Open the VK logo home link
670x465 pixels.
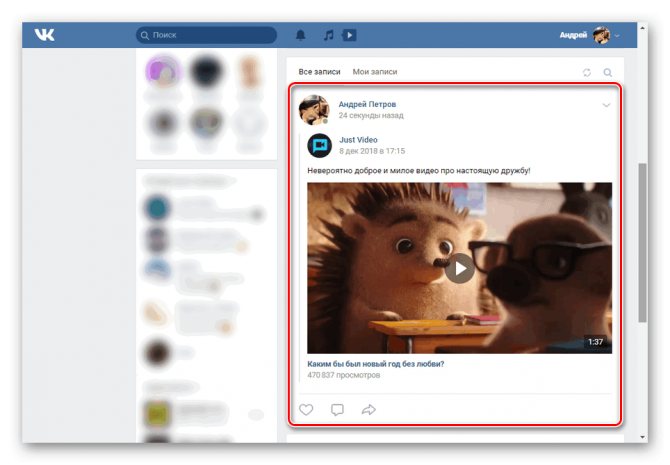coord(44,35)
